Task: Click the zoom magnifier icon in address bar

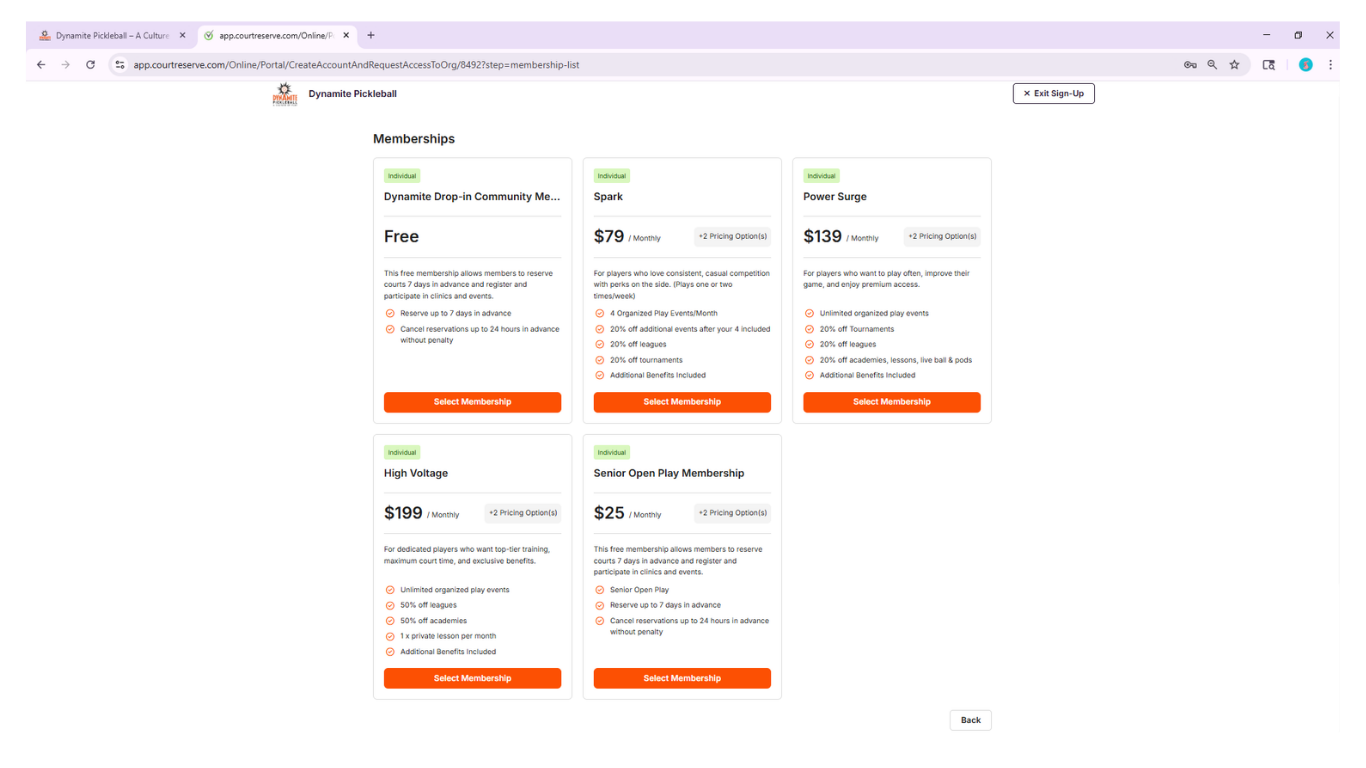Action: click(x=1212, y=65)
